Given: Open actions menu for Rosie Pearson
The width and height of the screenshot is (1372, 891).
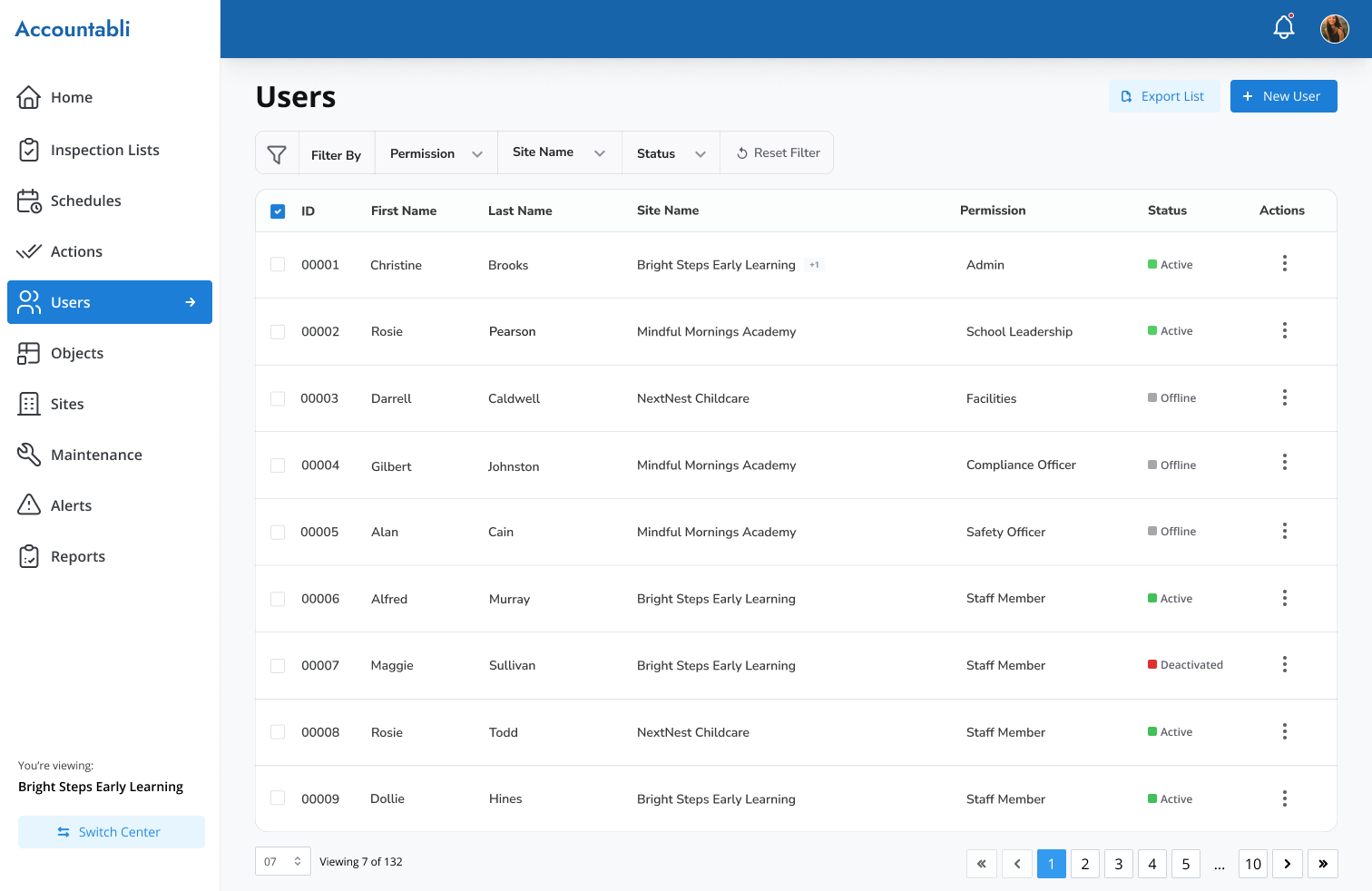Looking at the screenshot, I should coord(1285,331).
